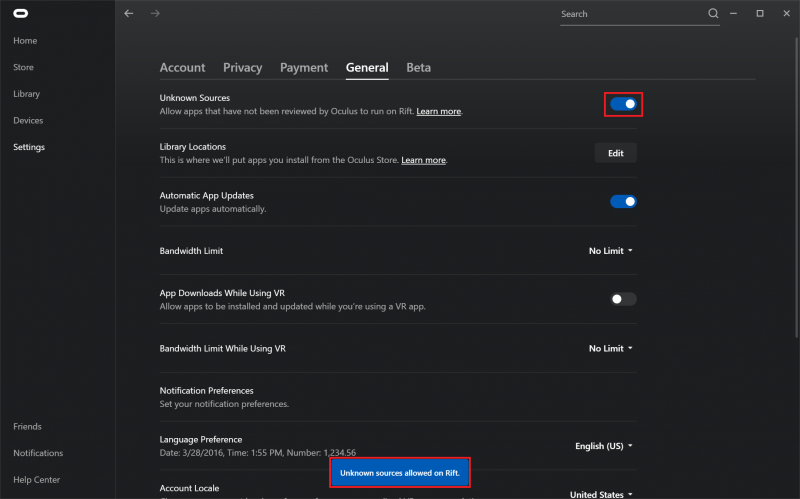
Task: Switch to the Payment tab
Action: click(304, 67)
